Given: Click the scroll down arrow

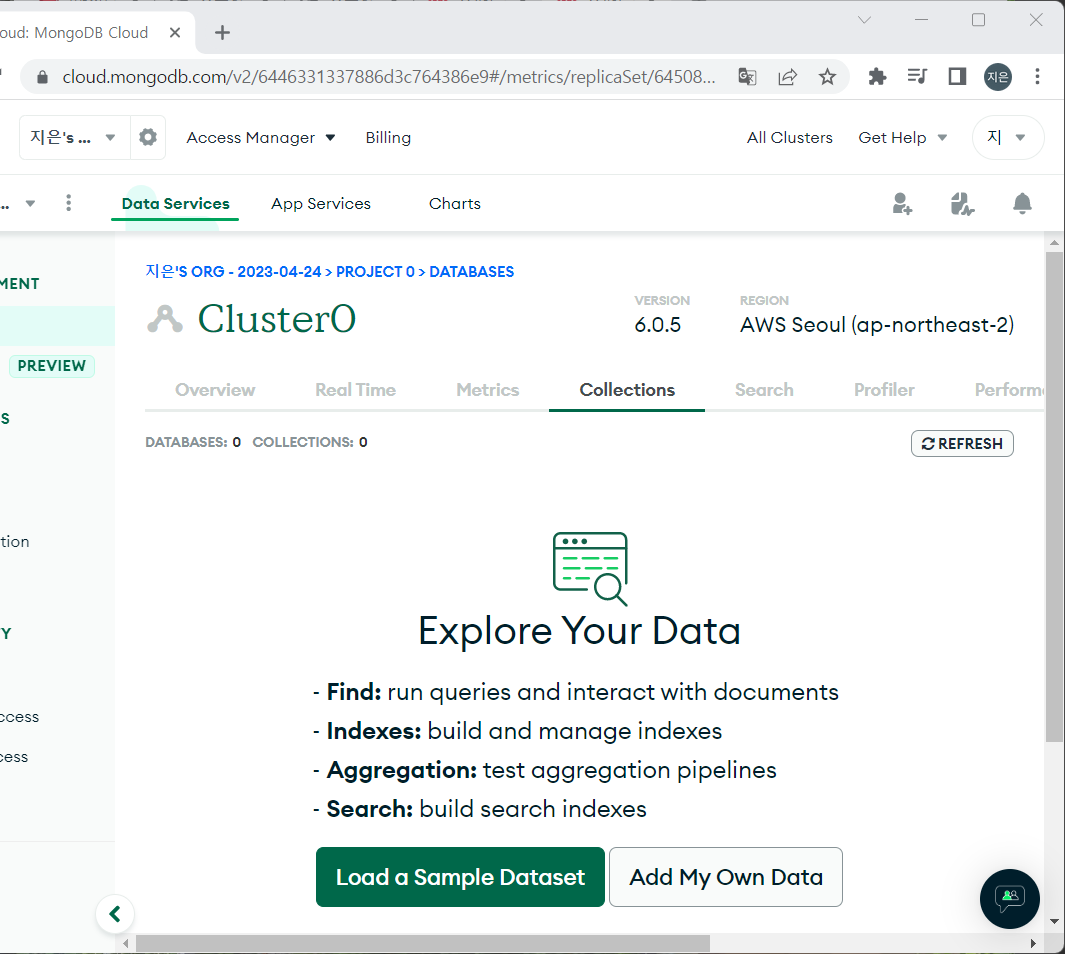Looking at the screenshot, I should (x=1054, y=921).
